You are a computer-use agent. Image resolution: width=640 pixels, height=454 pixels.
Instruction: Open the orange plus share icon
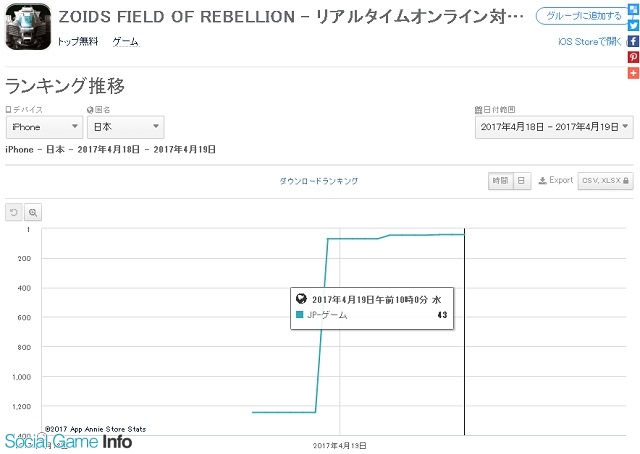[x=633, y=73]
